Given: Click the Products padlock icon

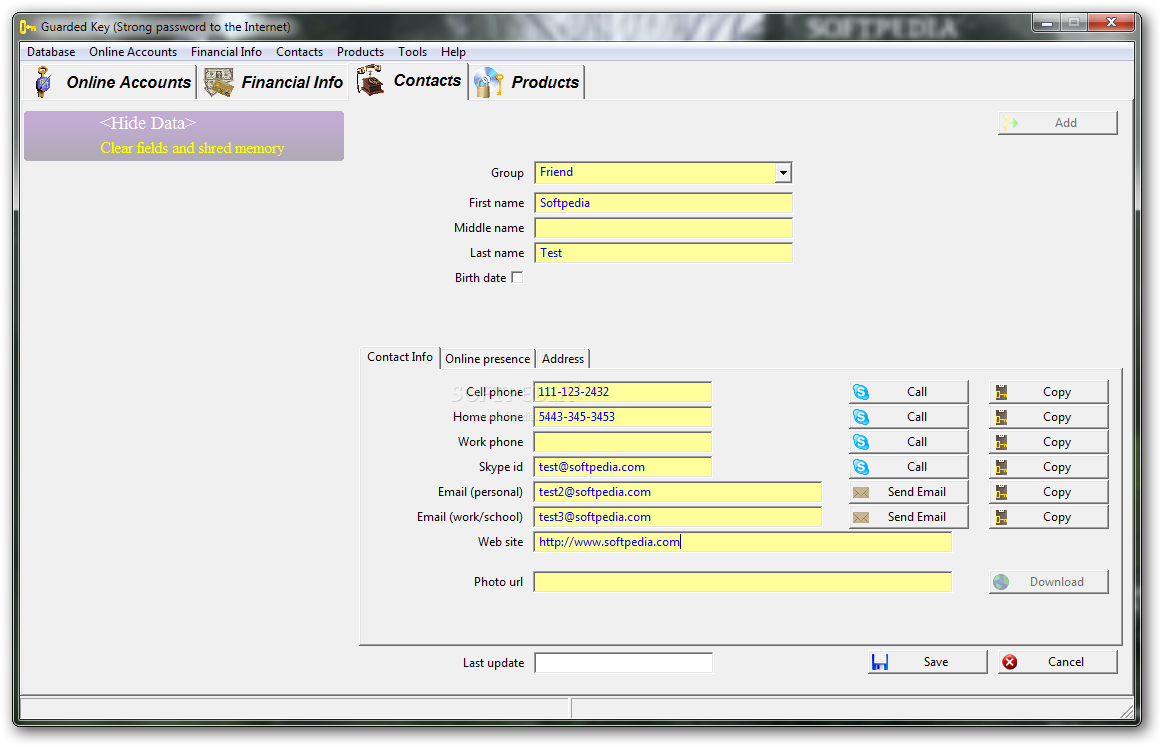Looking at the screenshot, I should pos(488,82).
